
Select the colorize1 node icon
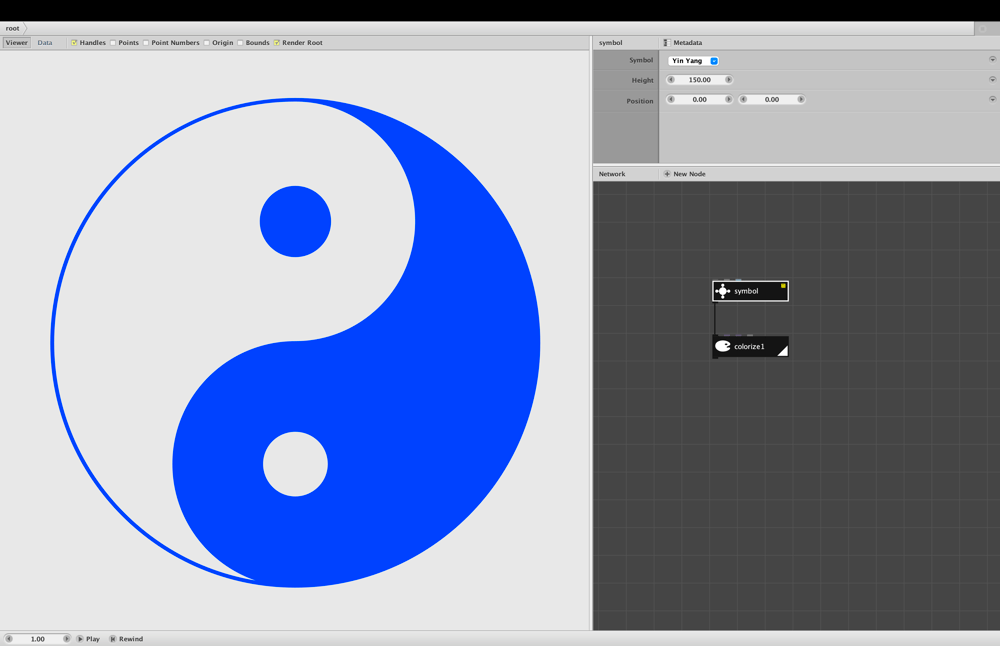[723, 346]
